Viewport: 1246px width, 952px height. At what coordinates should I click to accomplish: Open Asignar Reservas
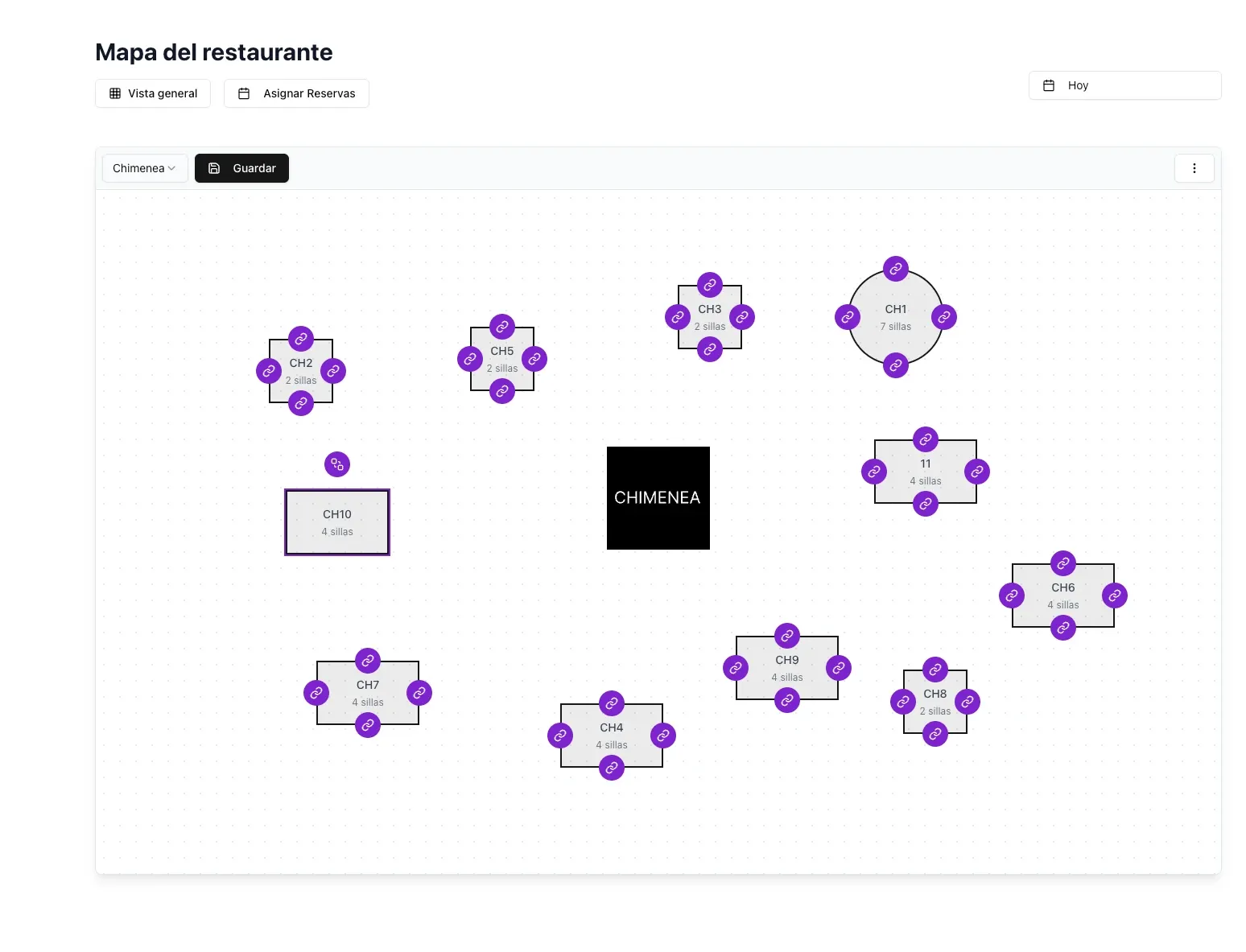[x=296, y=93]
